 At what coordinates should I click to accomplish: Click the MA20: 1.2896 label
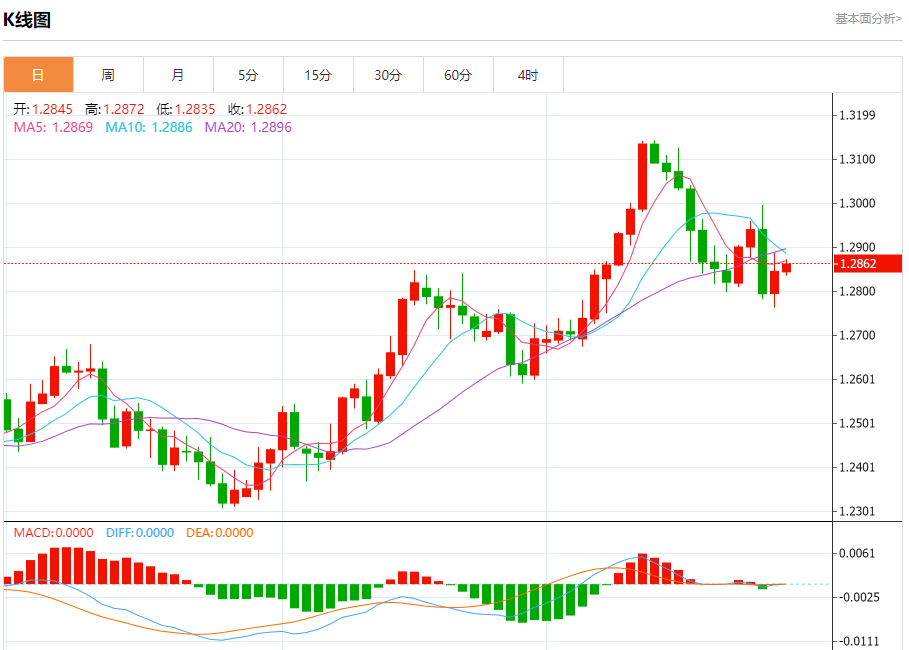pos(248,128)
